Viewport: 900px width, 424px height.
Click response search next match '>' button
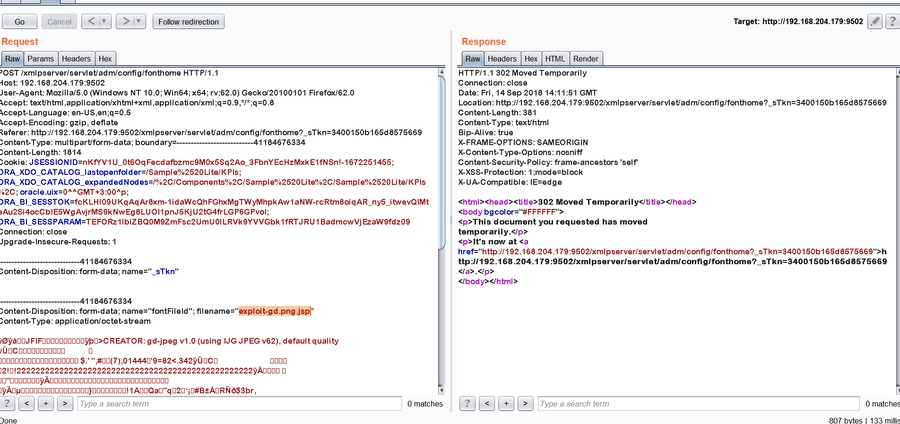pos(525,403)
